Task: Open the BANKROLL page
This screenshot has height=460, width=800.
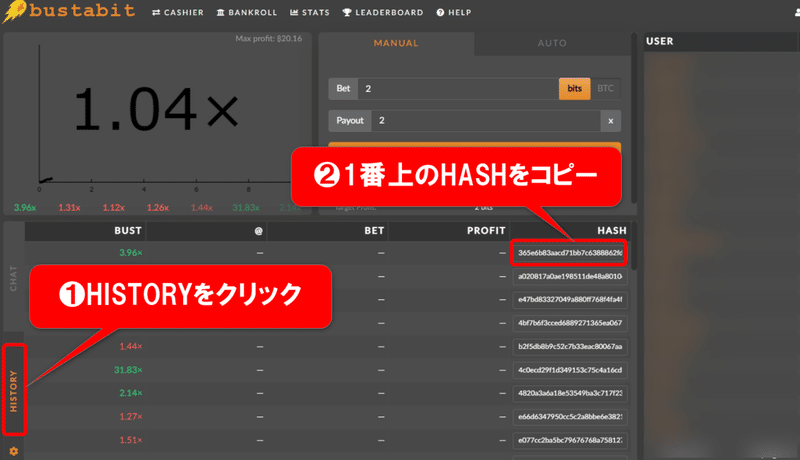Action: point(246,12)
